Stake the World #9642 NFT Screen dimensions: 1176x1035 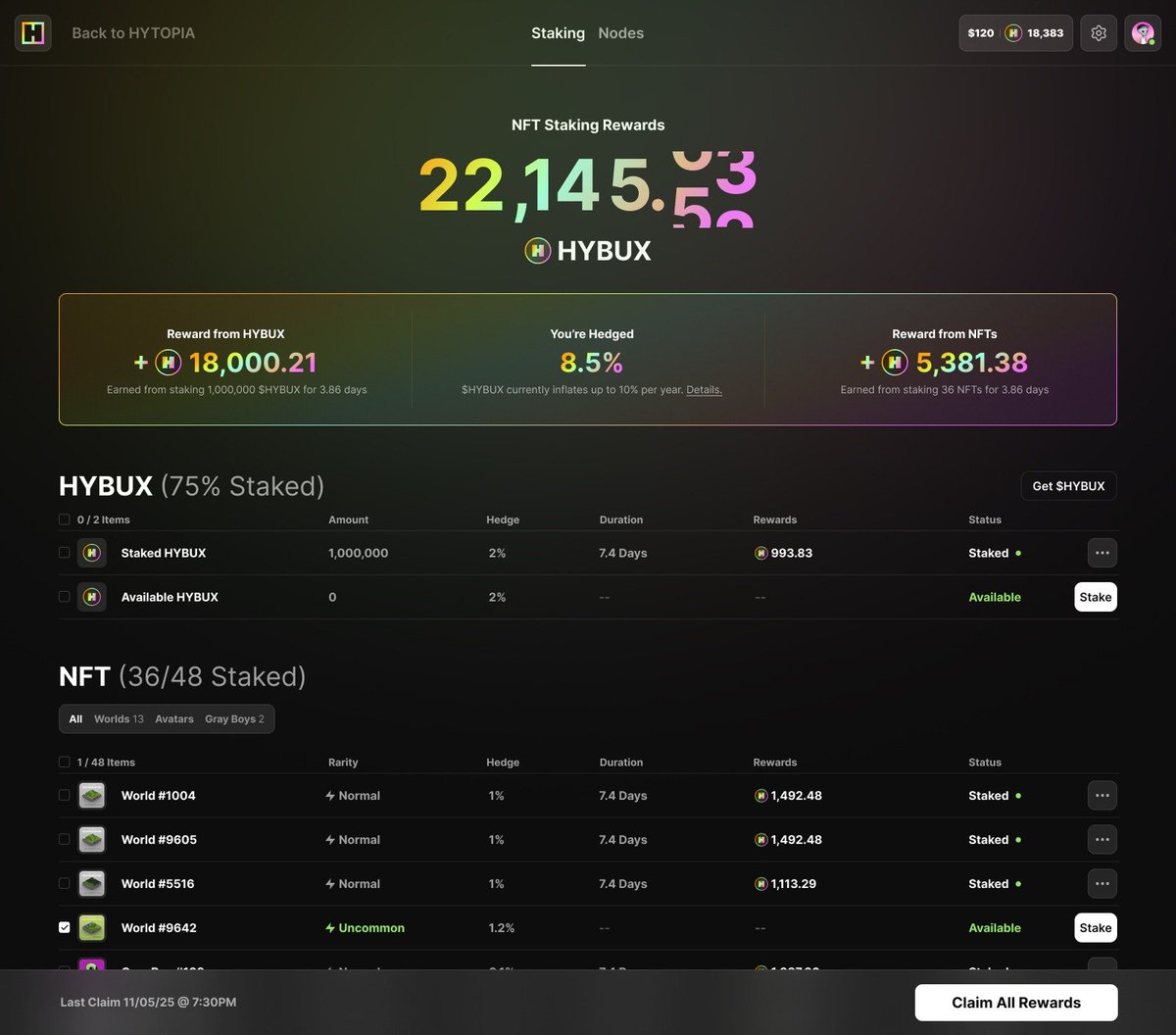click(1095, 927)
